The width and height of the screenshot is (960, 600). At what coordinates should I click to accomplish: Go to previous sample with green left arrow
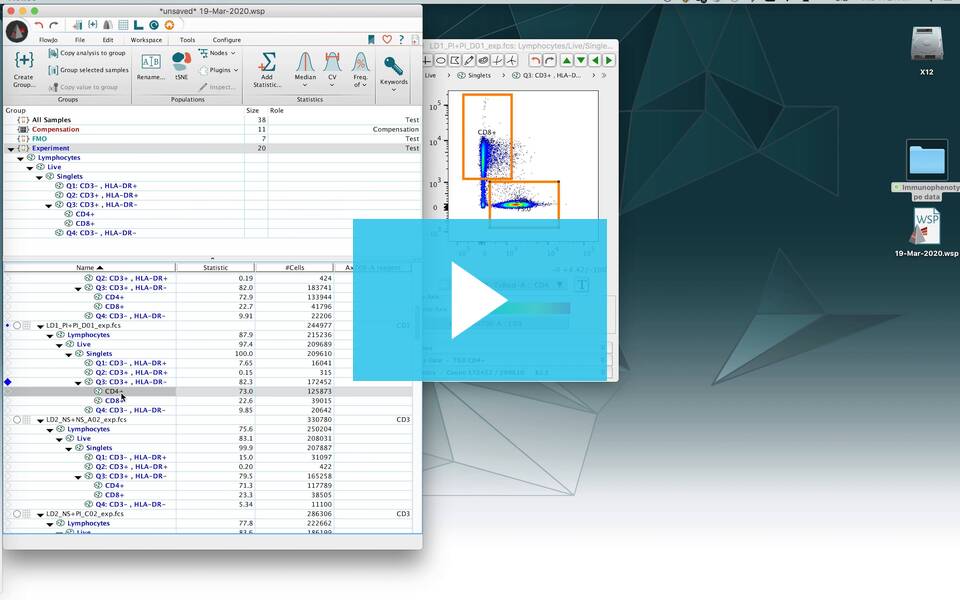[x=595, y=60]
